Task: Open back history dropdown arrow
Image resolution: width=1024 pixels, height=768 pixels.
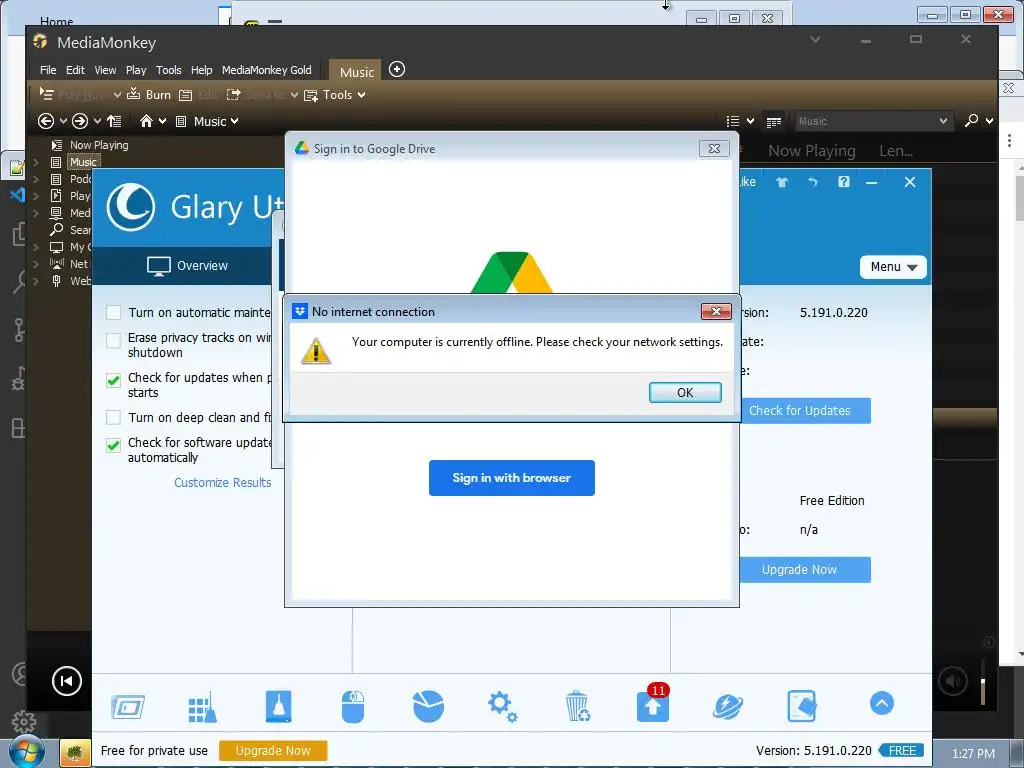Action: click(x=63, y=121)
